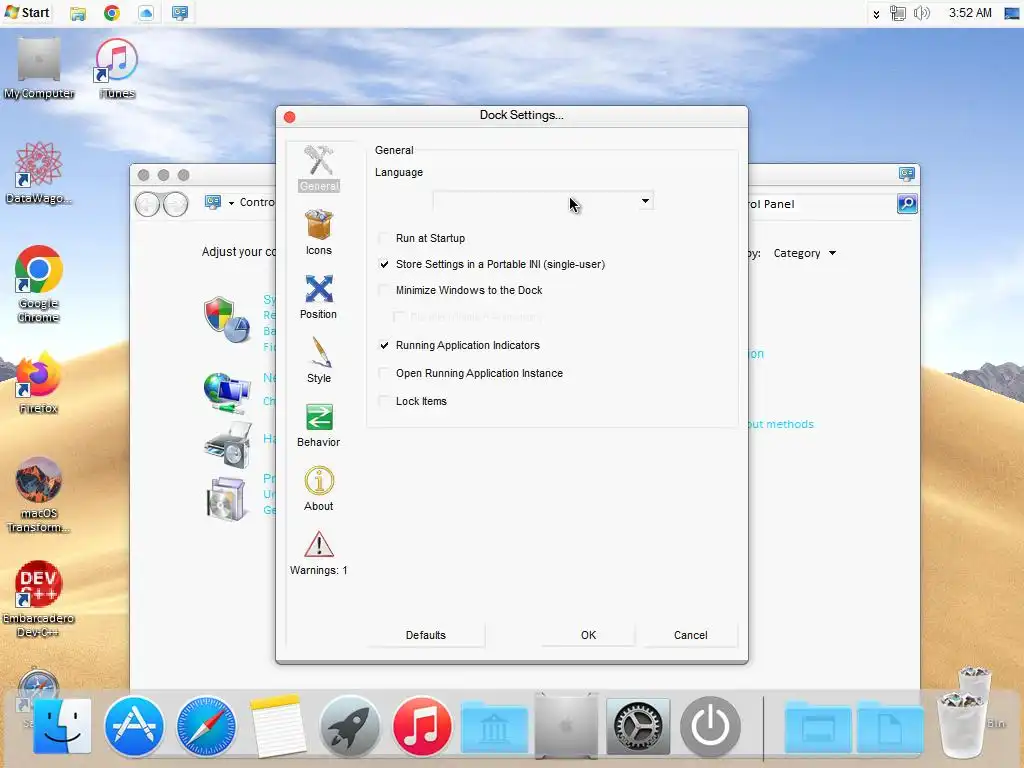The width and height of the screenshot is (1024, 768).
Task: Open the window folder icon in dock
Action: [x=818, y=728]
